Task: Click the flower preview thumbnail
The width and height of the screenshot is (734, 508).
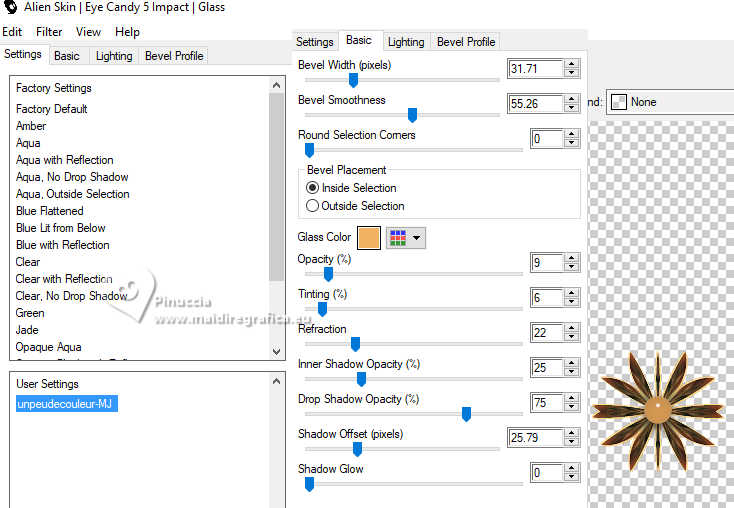Action: (658, 410)
